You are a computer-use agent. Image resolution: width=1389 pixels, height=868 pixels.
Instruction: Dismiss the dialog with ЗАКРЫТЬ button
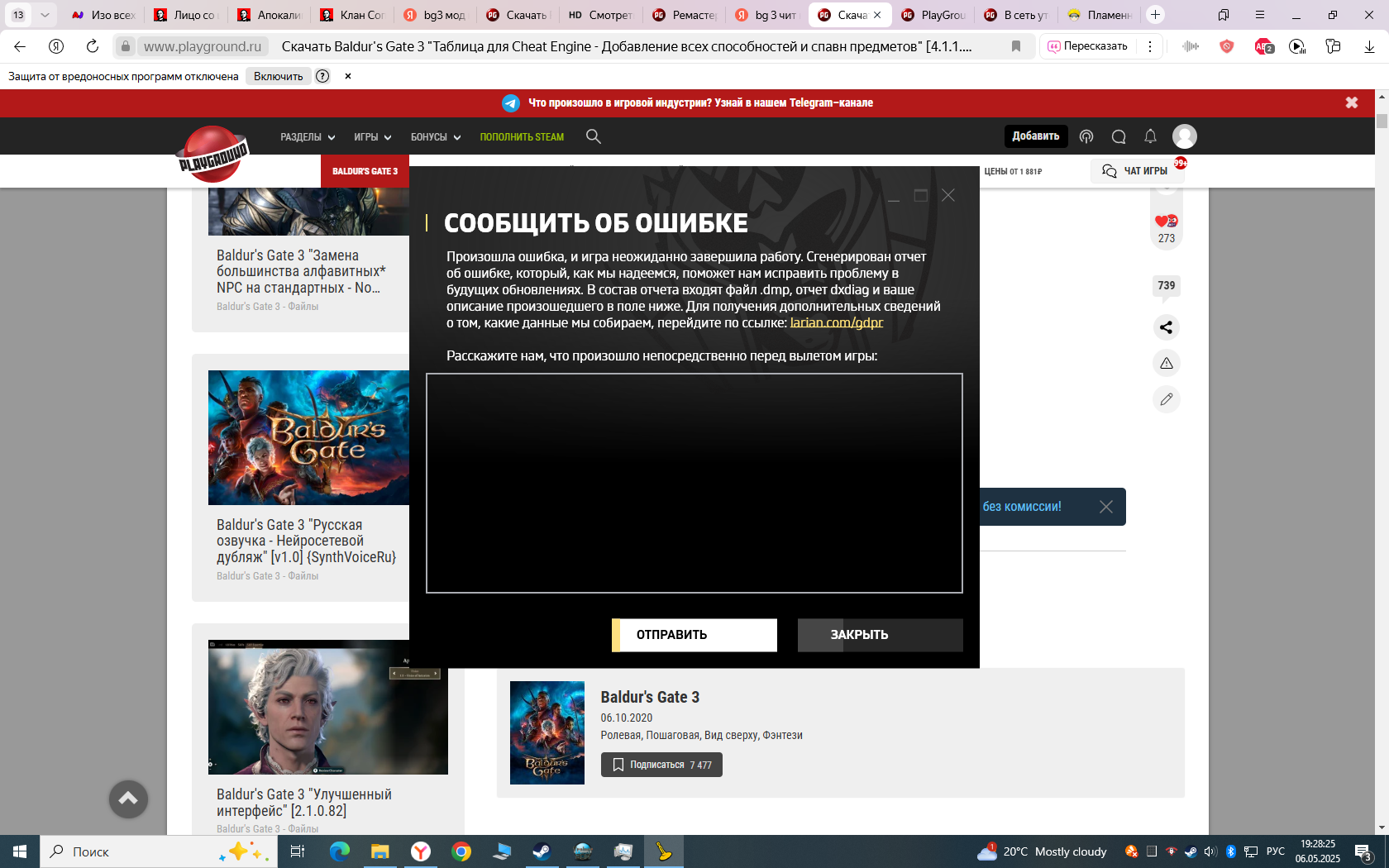click(x=880, y=635)
